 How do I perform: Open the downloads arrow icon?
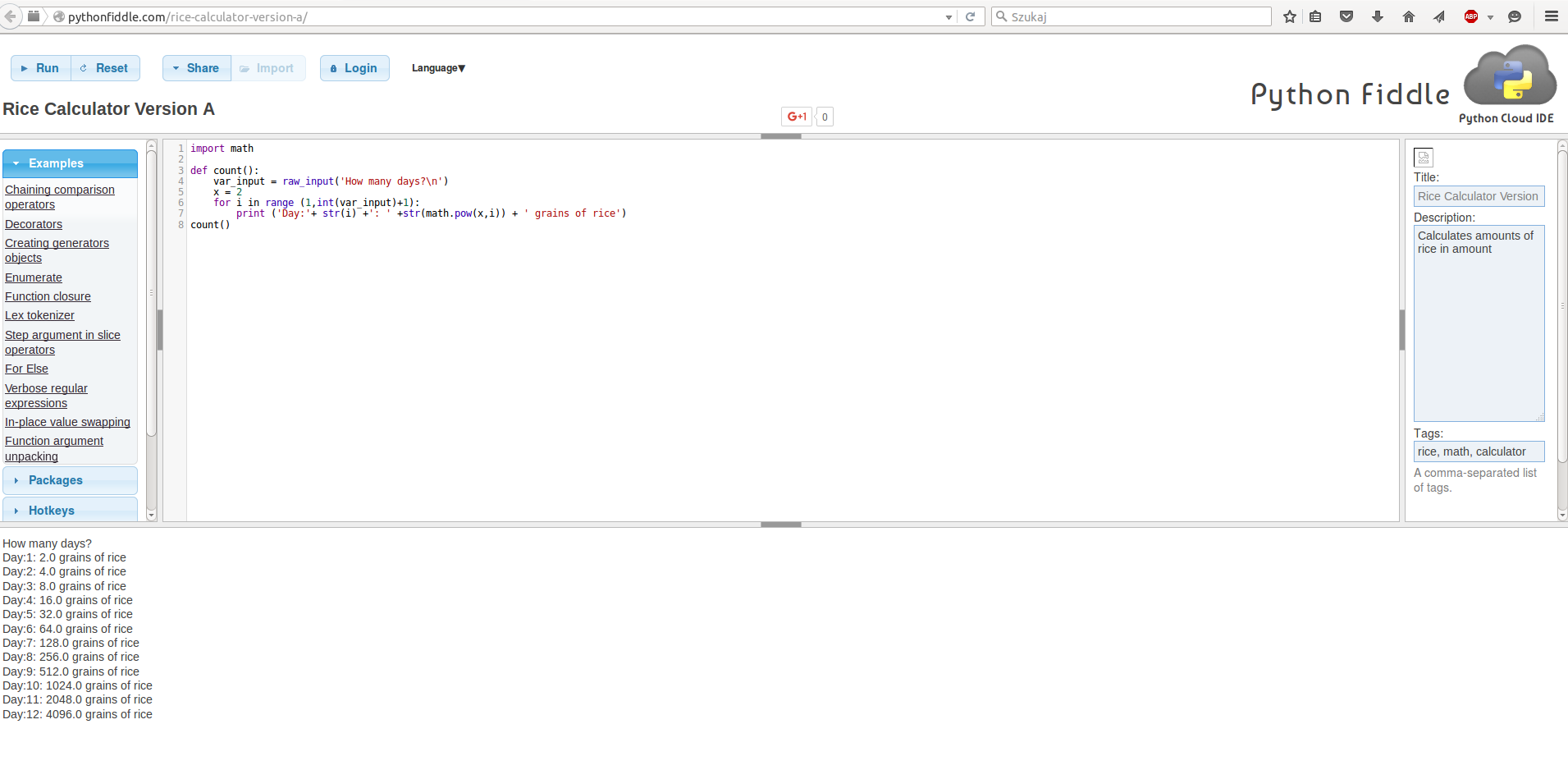point(1378,16)
